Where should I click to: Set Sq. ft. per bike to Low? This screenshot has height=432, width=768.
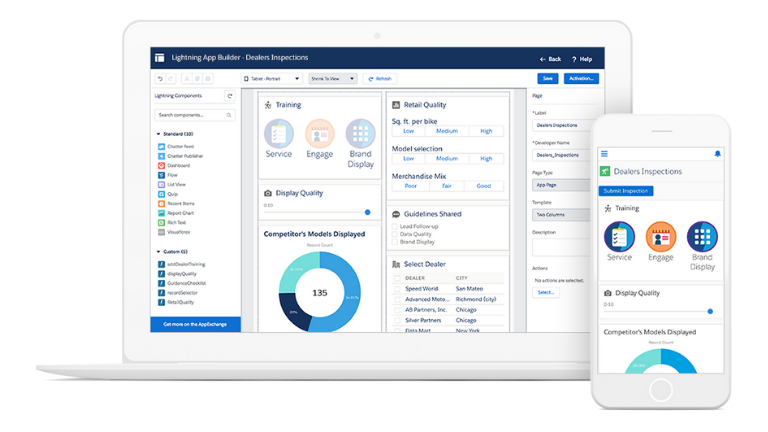(x=408, y=131)
